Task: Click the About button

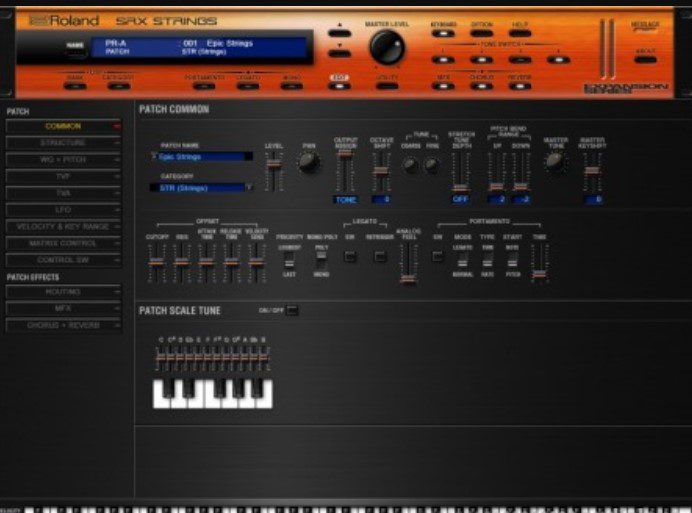Action: click(645, 60)
